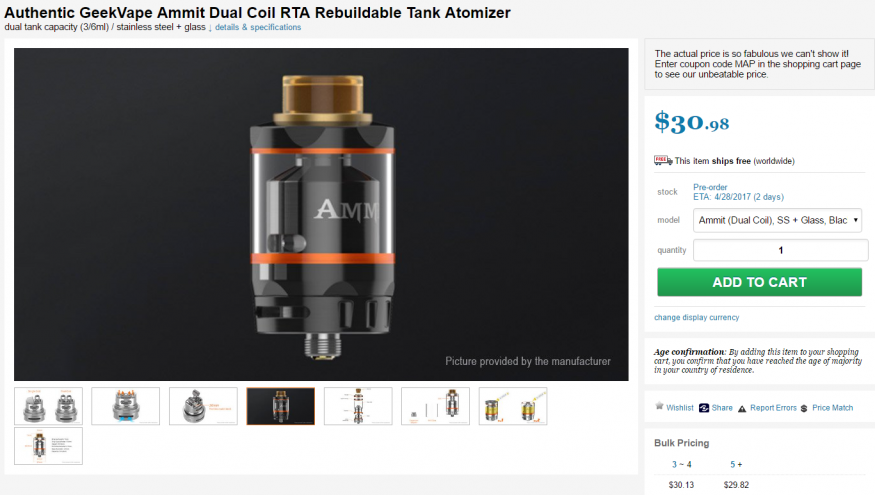Select thumbnail with two gold tanks
The height and width of the screenshot is (495, 875).
coord(513,406)
